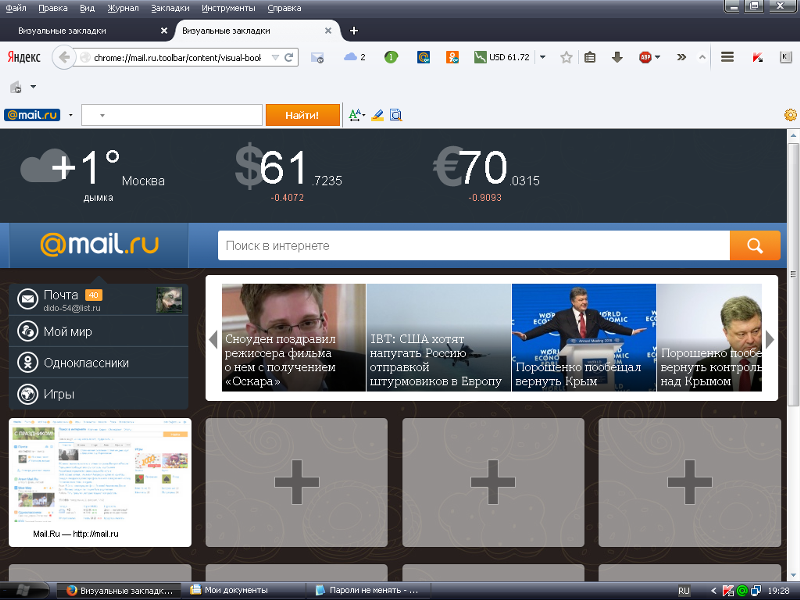Click the back navigation arrow button
The width and height of the screenshot is (800, 600).
click(63, 58)
